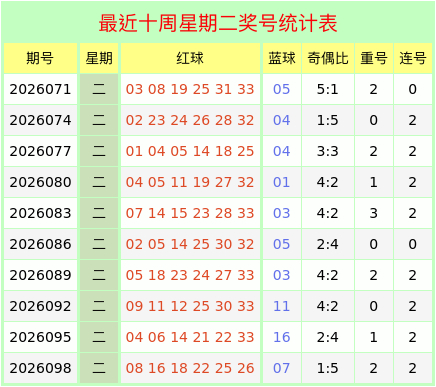Viewport: 436px width, 387px height.
Task: Click the table title 最近十周星期二奖号统计表
Action: tap(218, 23)
